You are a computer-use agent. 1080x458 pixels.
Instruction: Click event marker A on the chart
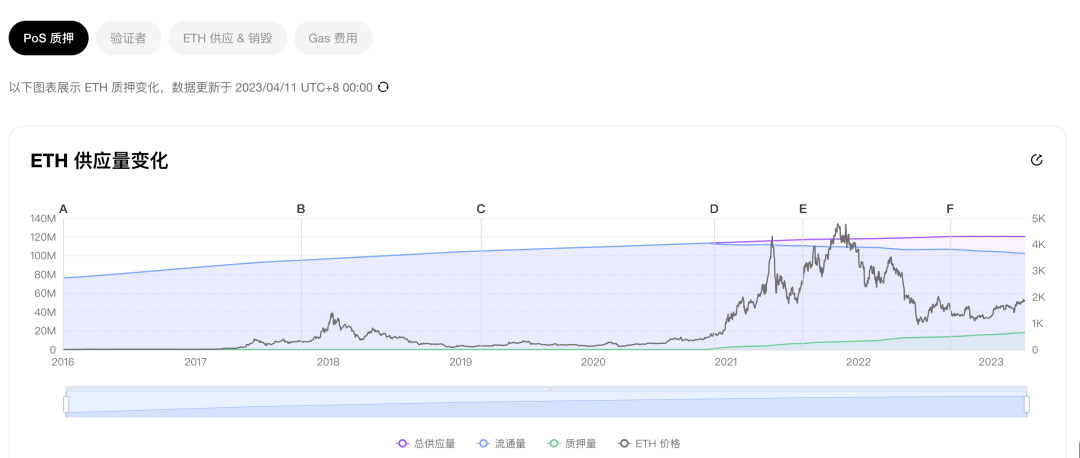[63, 209]
